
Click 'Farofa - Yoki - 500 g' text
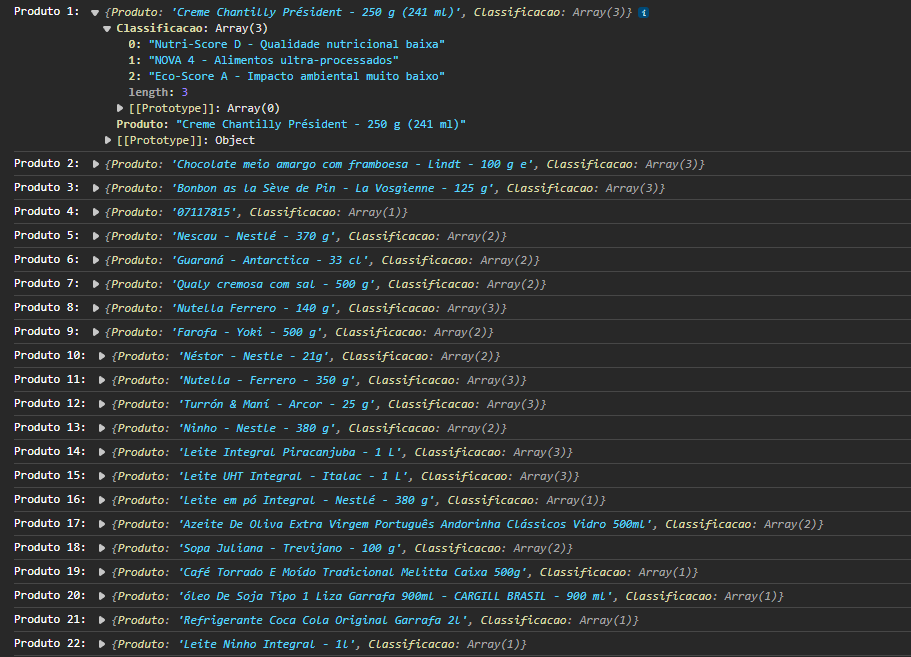point(249,332)
